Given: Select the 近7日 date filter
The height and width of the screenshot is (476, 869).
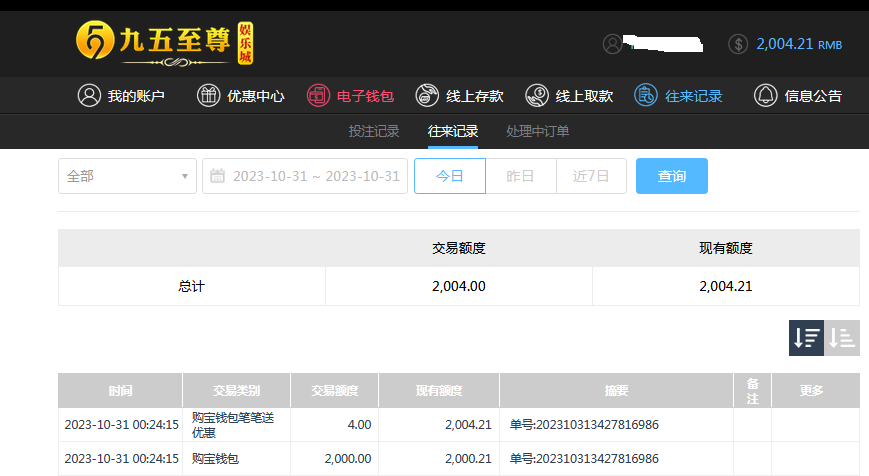Looking at the screenshot, I should [x=591, y=176].
